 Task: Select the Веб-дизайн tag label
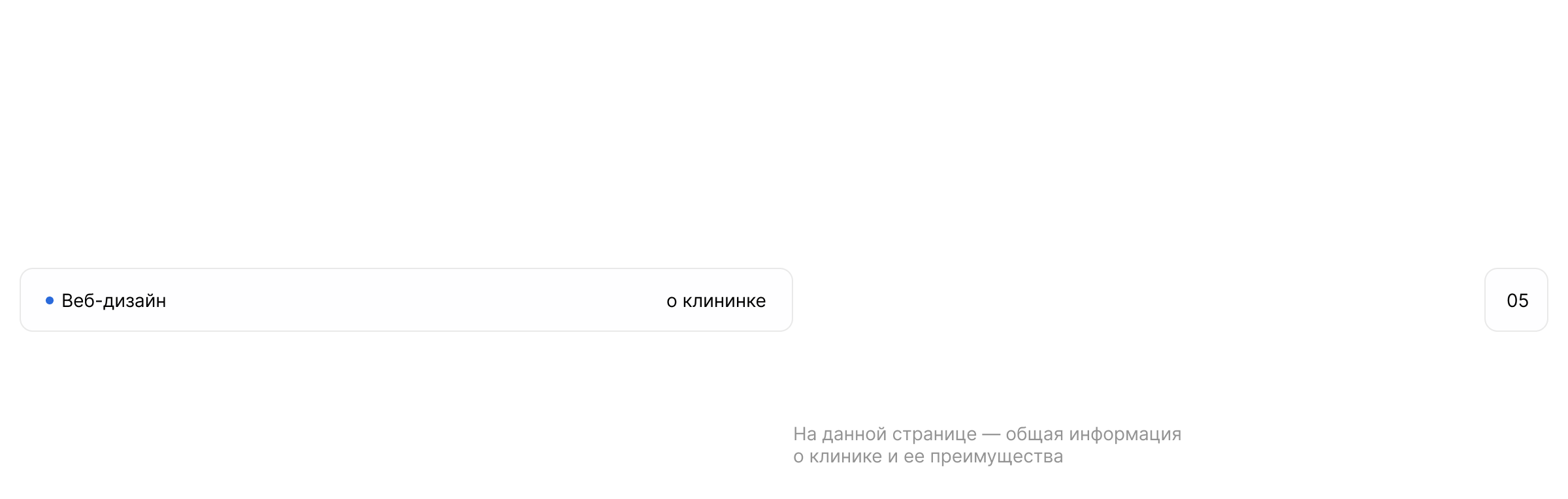(114, 300)
